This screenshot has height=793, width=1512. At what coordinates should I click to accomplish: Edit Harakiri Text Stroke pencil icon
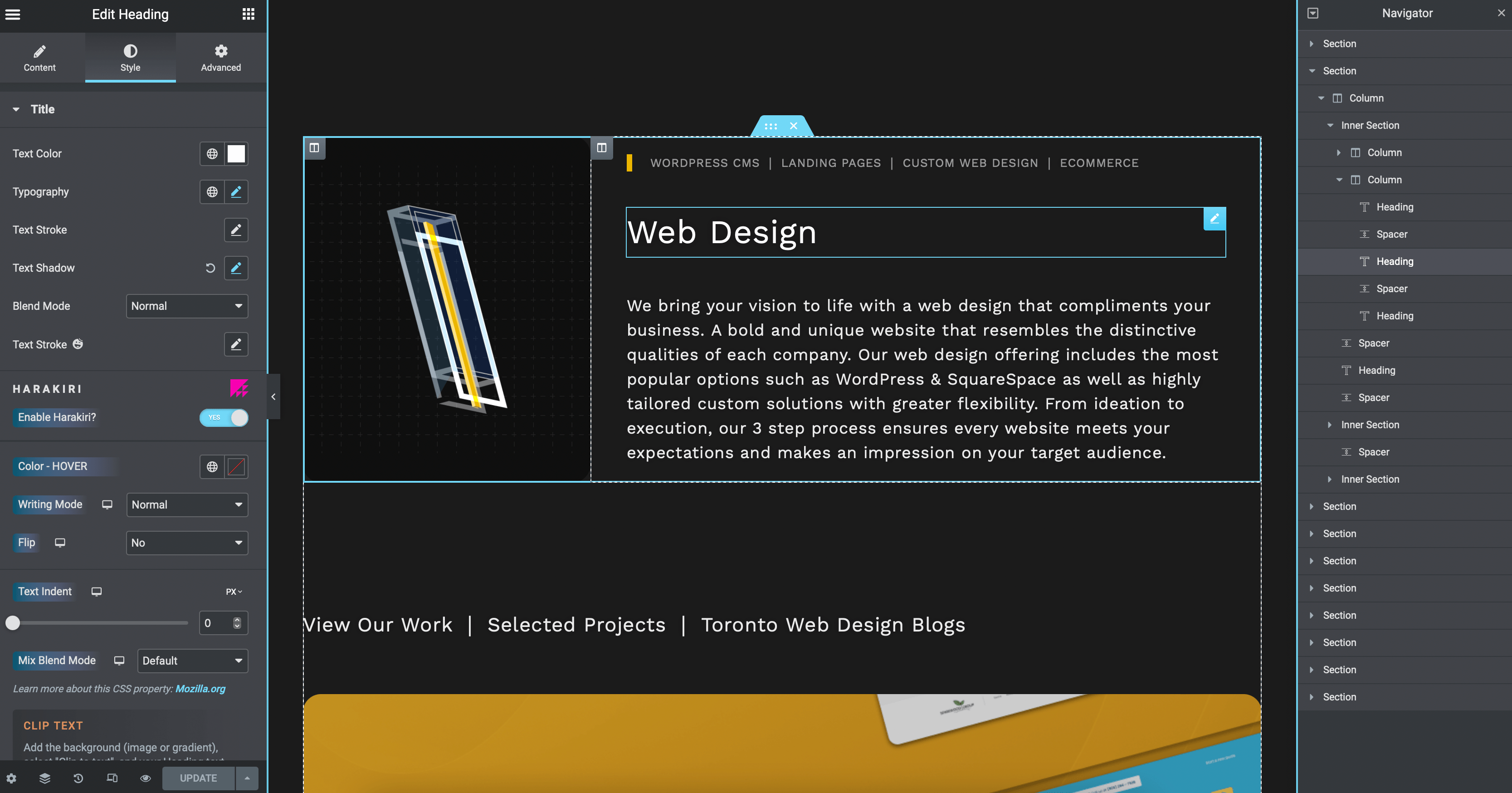[x=236, y=344]
